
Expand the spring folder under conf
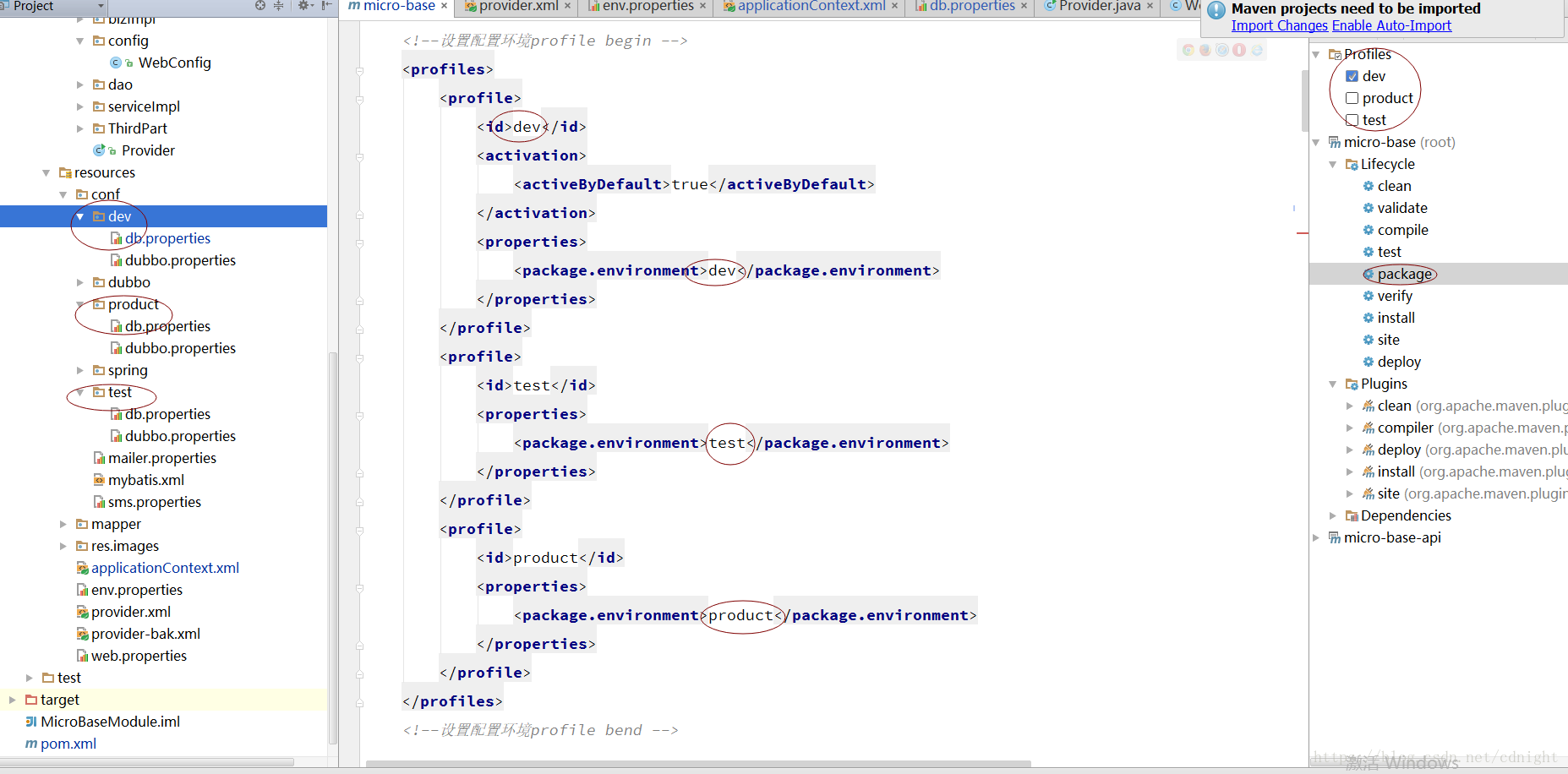(x=80, y=370)
